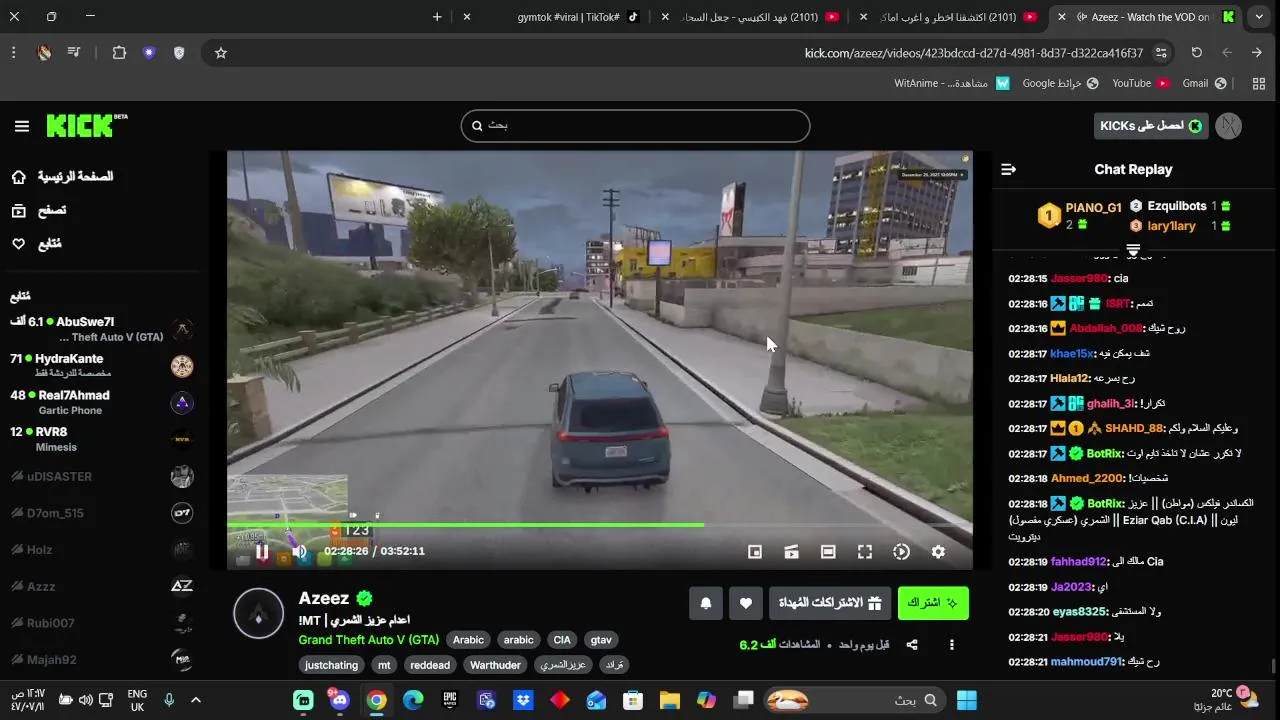Show hidden system tray icons
The height and width of the screenshot is (720, 1280).
[x=196, y=700]
